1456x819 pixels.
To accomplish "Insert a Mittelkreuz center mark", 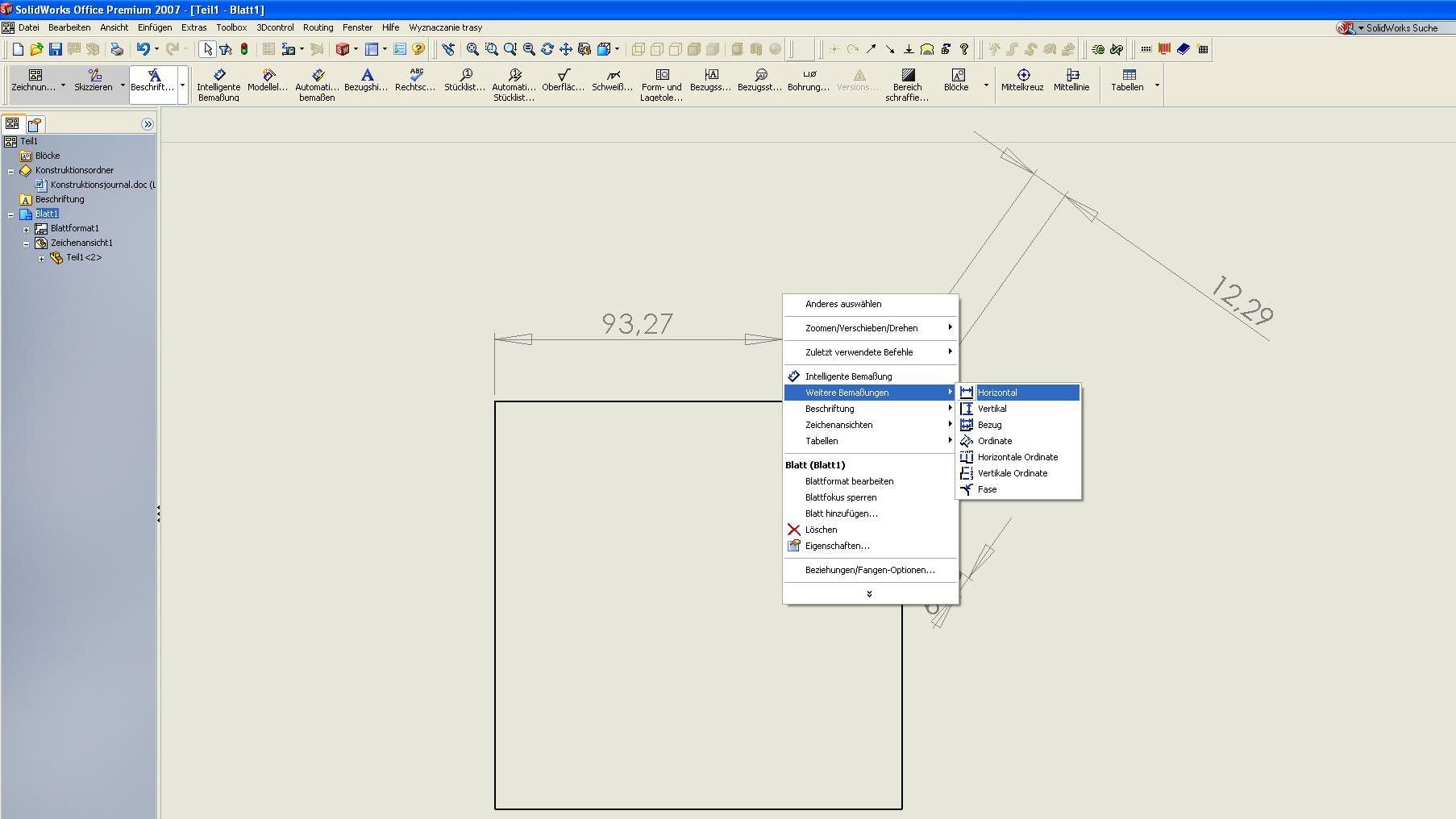I will pos(1022,81).
